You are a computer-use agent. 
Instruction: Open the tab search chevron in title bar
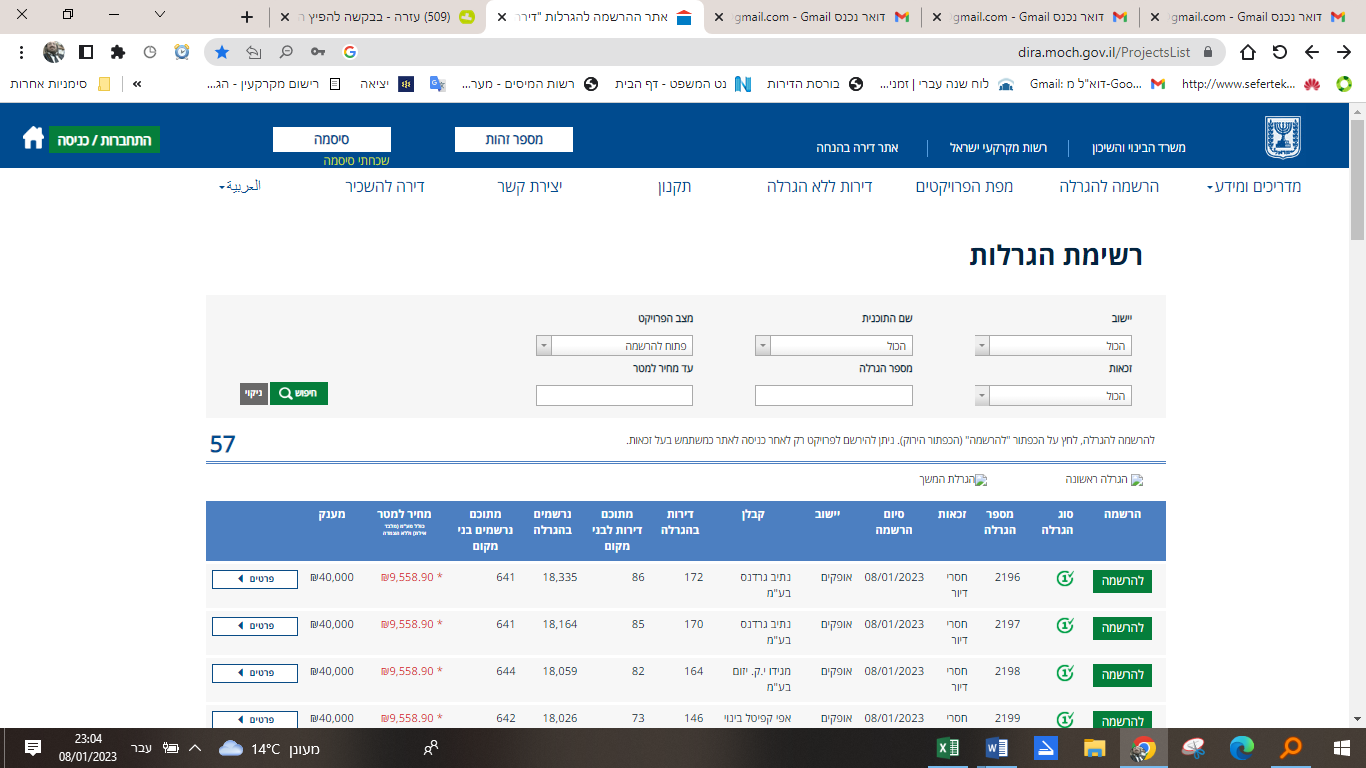(160, 14)
